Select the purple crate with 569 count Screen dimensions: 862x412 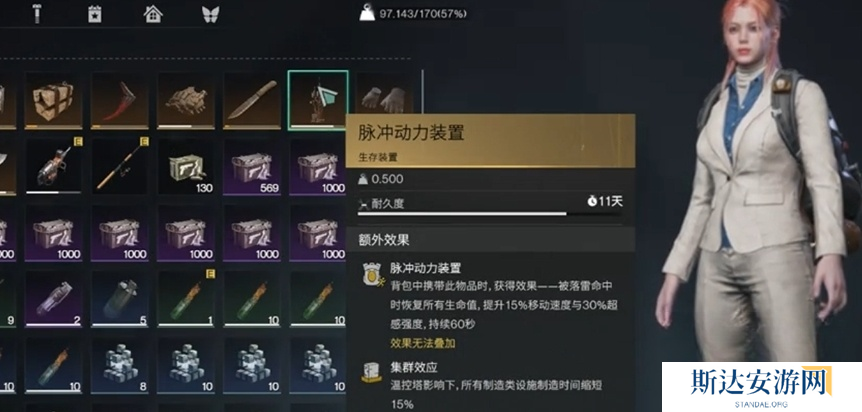pyautogui.click(x=252, y=166)
